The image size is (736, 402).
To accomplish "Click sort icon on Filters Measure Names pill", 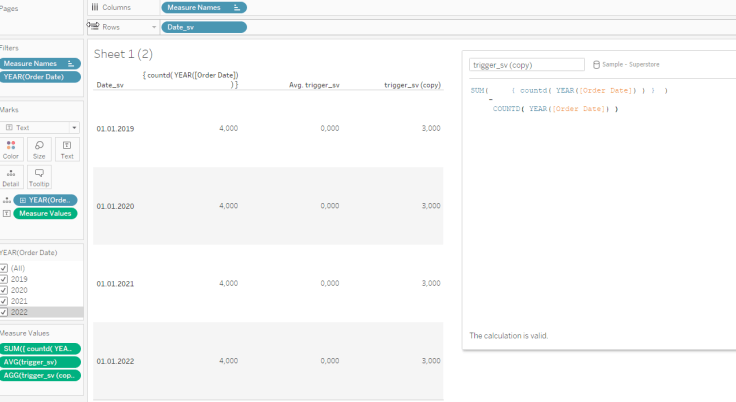I will pos(71,63).
